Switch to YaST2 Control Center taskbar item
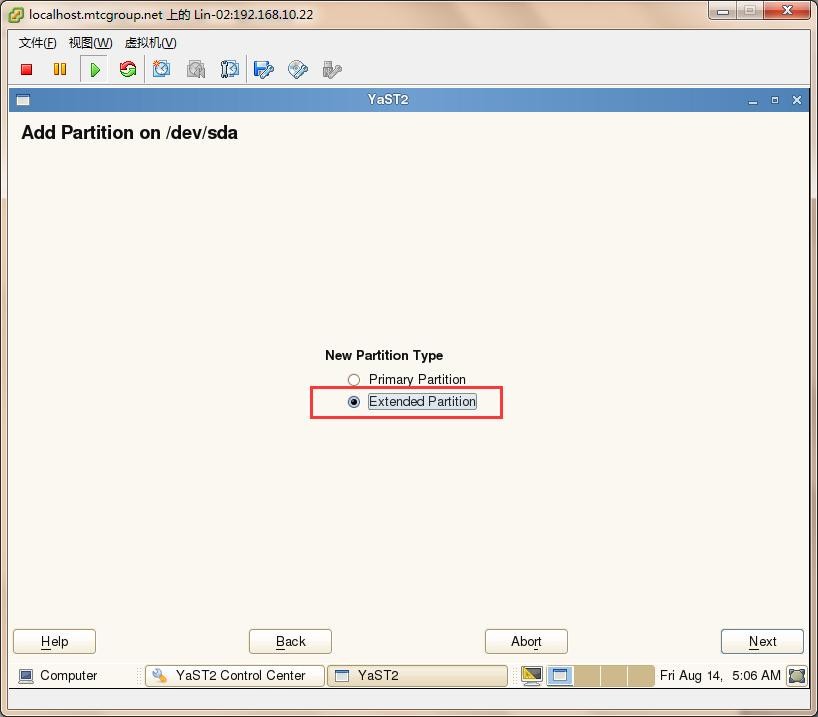 pos(235,676)
